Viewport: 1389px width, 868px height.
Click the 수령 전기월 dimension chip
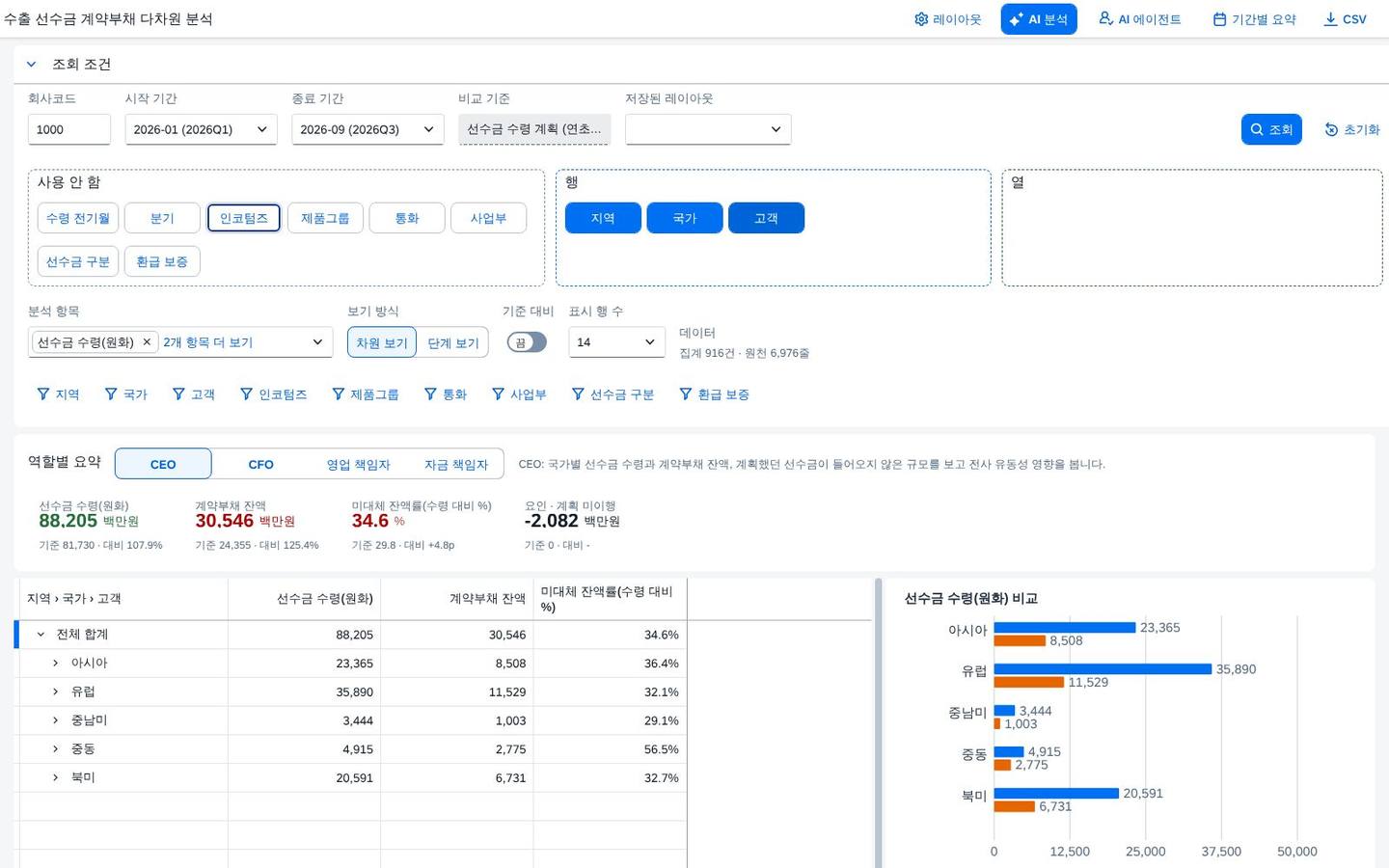tap(78, 218)
